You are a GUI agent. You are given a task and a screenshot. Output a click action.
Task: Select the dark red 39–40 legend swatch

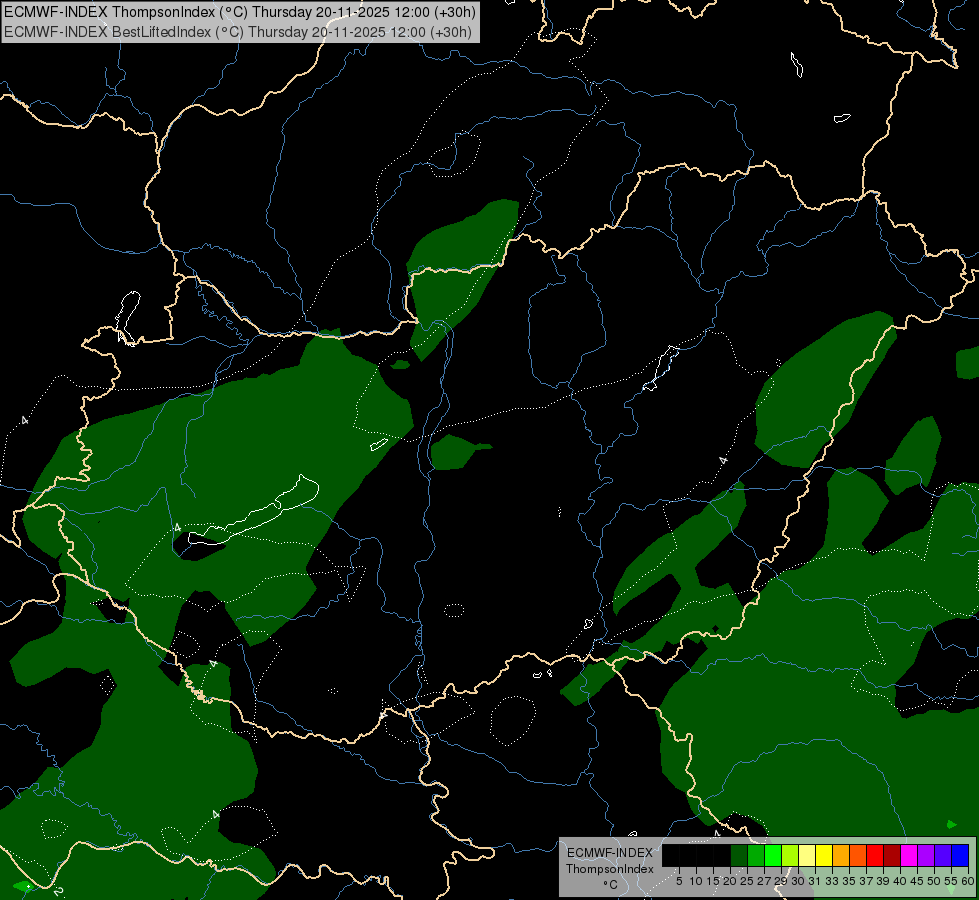(892, 855)
